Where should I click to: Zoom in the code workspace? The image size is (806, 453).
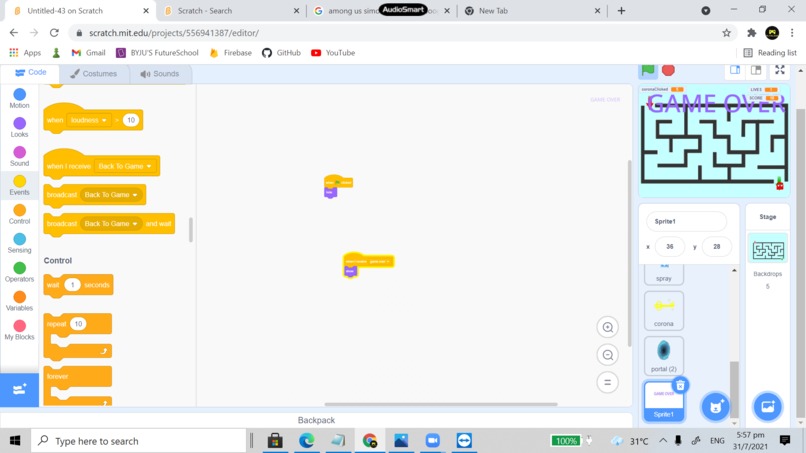(608, 327)
